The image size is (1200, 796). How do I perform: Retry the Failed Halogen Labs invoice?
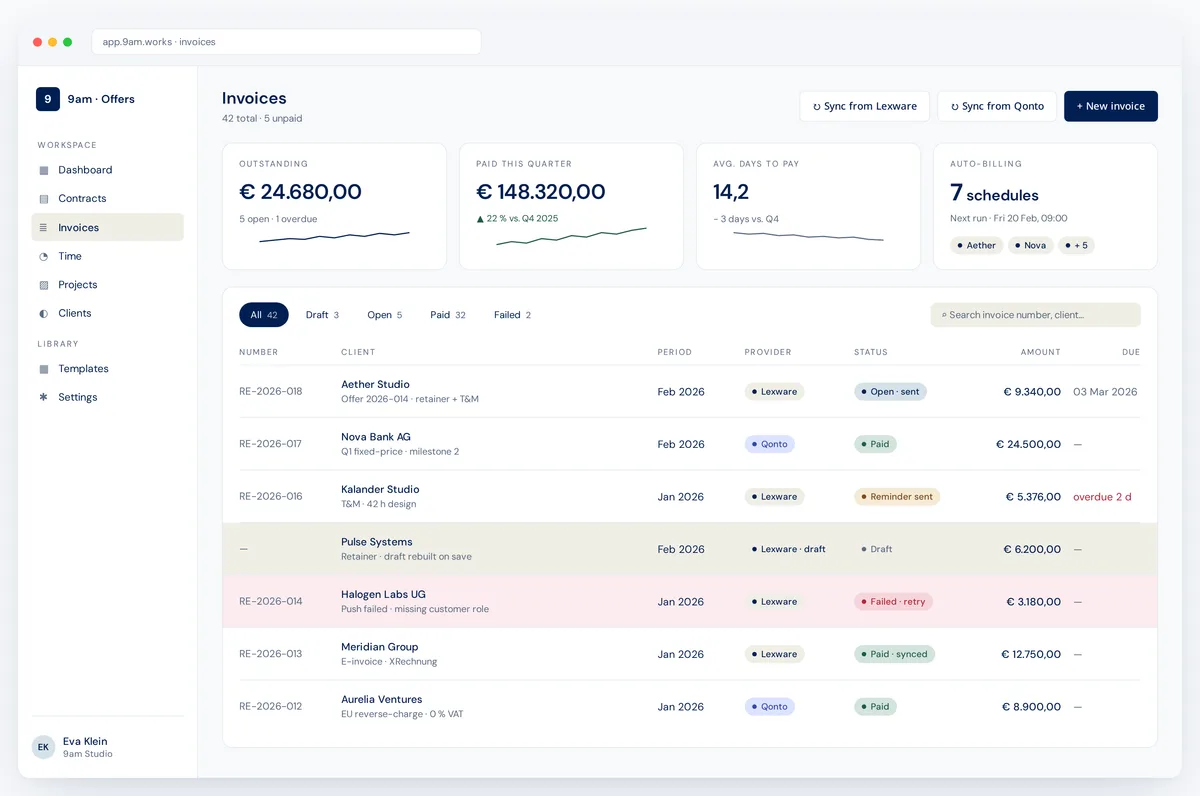[894, 602]
